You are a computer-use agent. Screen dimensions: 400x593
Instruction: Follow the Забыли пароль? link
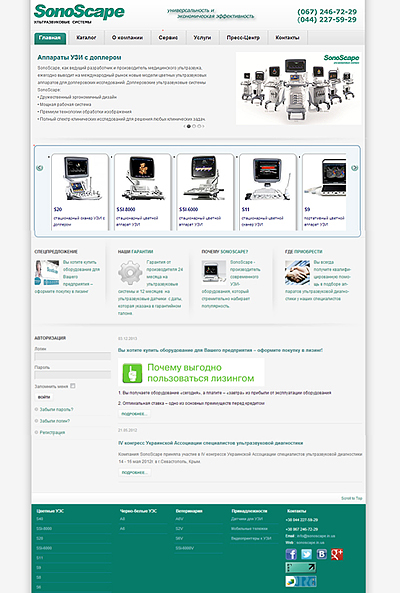(56, 410)
